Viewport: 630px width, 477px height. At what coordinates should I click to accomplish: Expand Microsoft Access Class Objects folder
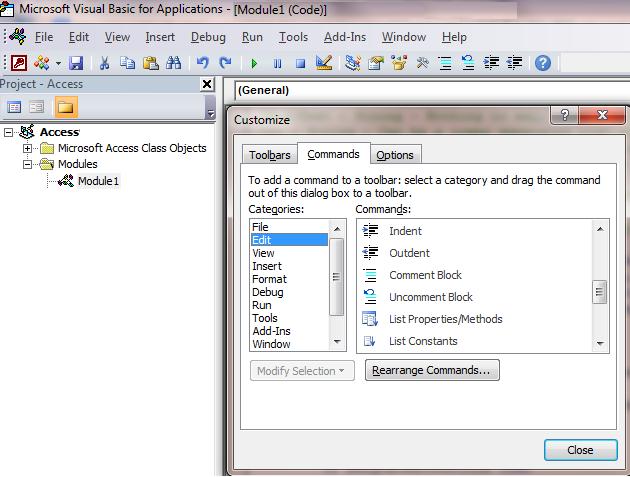[x=27, y=148]
